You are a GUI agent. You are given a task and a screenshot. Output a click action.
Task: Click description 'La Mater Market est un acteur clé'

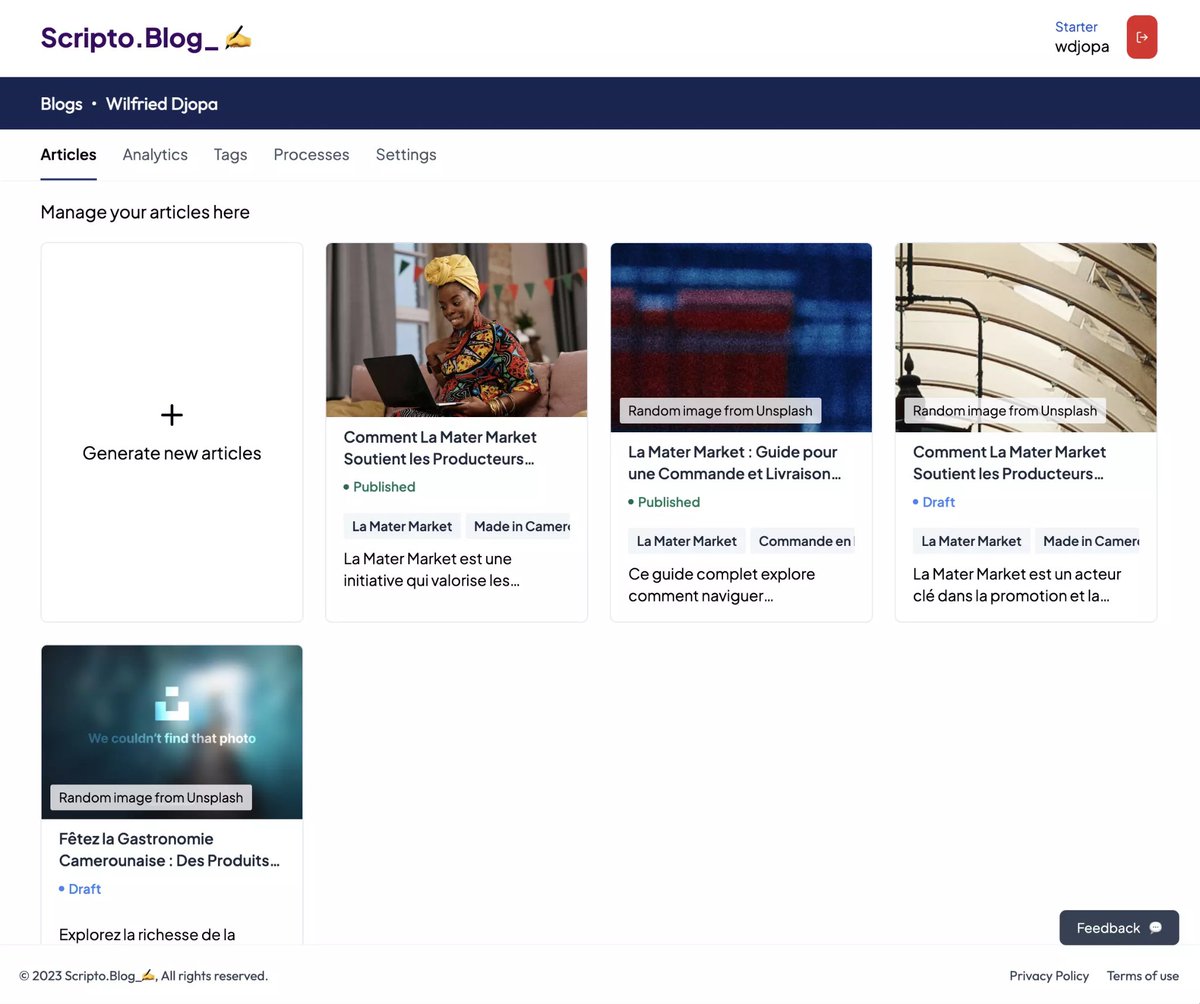coord(1017,585)
